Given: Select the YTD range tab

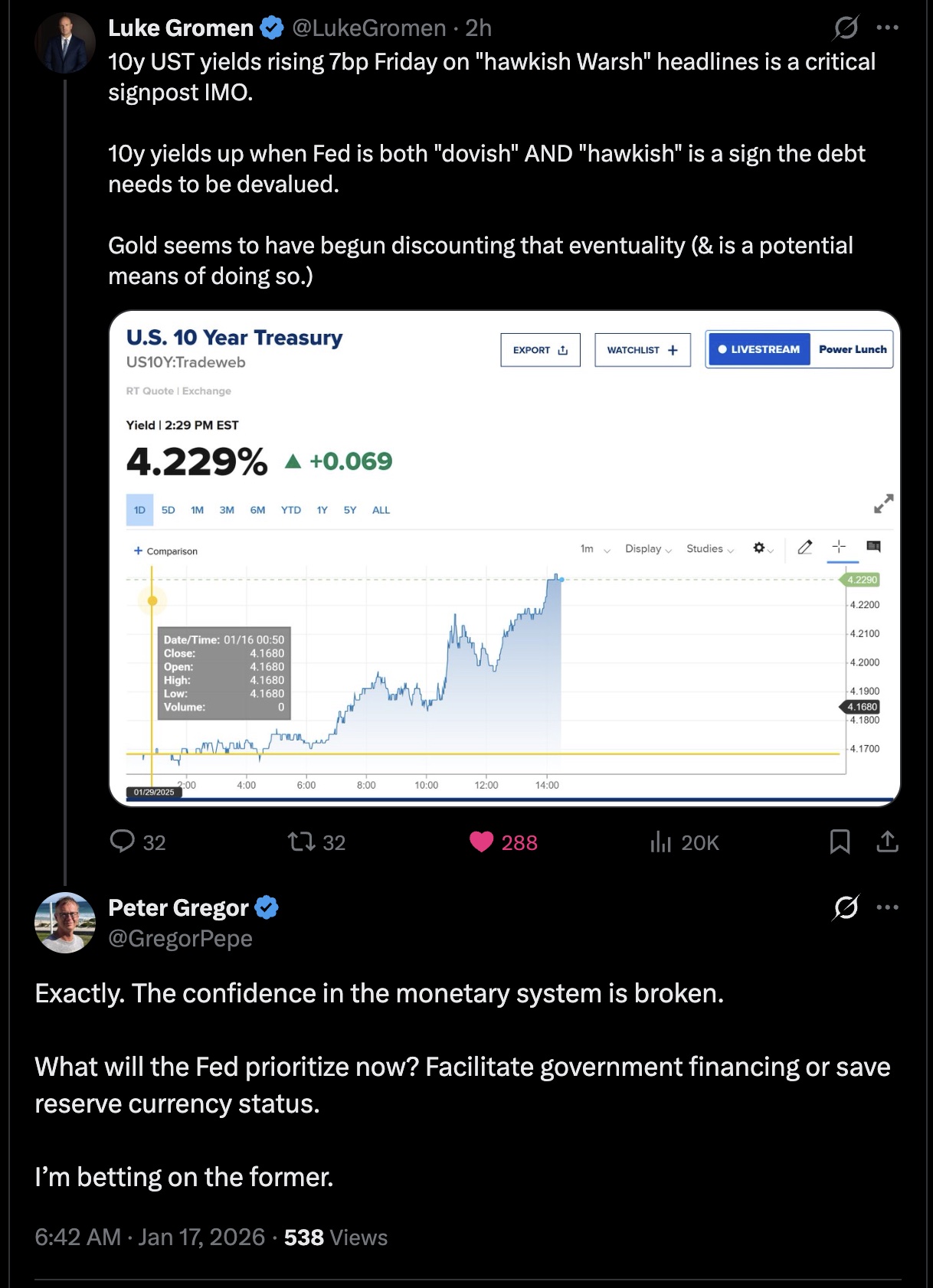Looking at the screenshot, I should (x=291, y=510).
